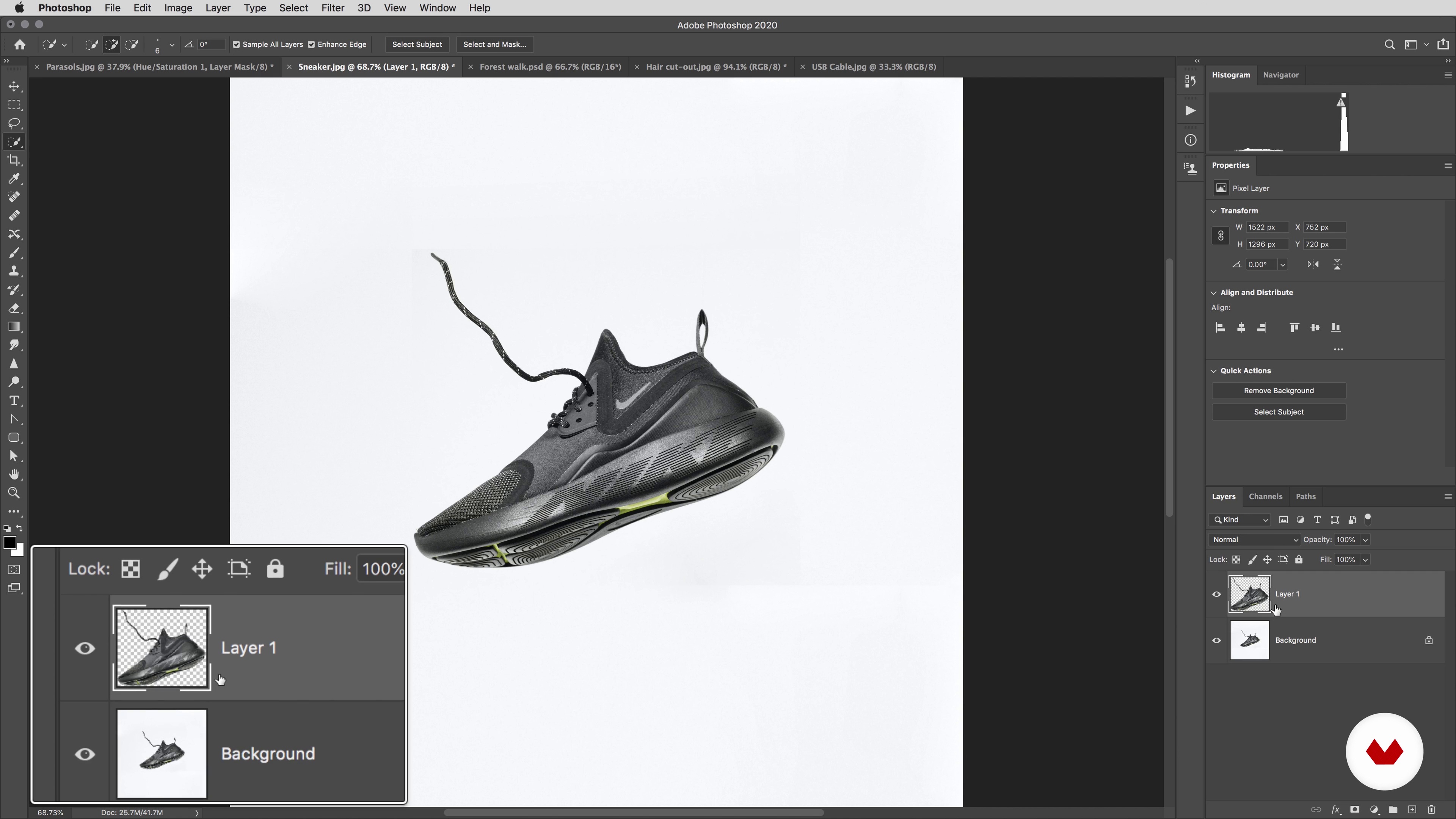This screenshot has height=819, width=1456.
Task: Flip horizontal in Transform section
Action: (x=1313, y=265)
